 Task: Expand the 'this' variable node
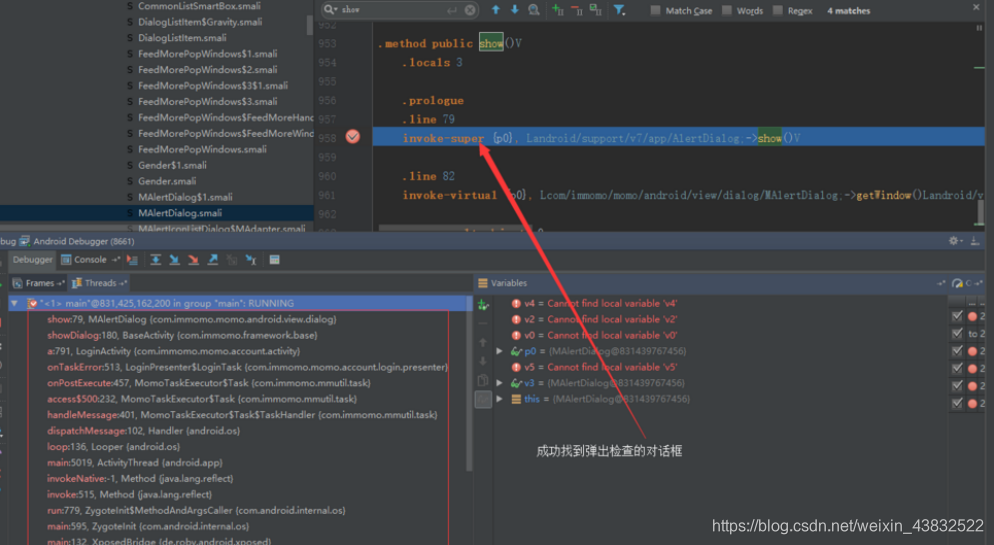500,399
